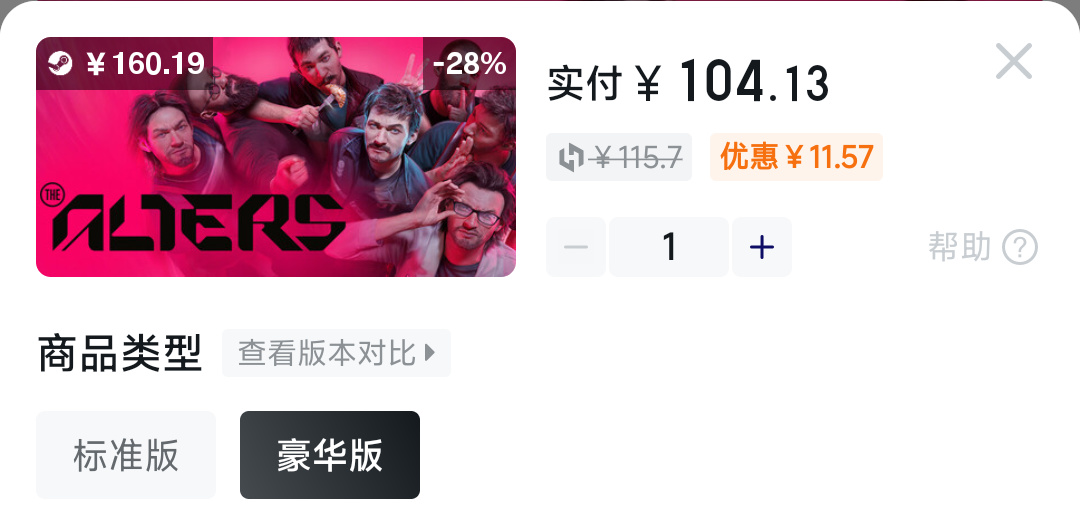Click the quantity field showing 1
The width and height of the screenshot is (1080, 530).
pos(669,247)
